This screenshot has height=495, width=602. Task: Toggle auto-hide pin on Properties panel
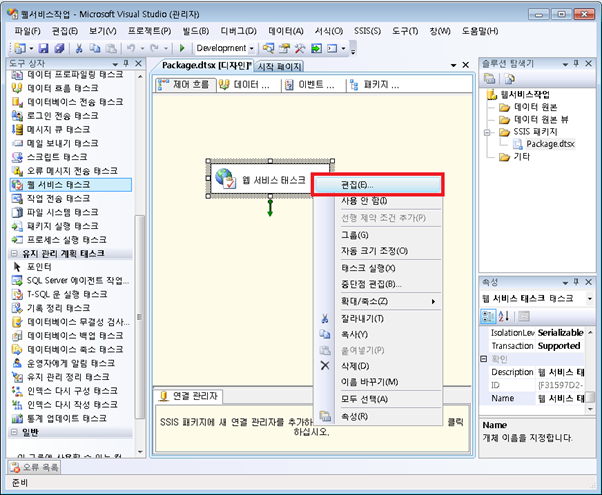[576, 282]
